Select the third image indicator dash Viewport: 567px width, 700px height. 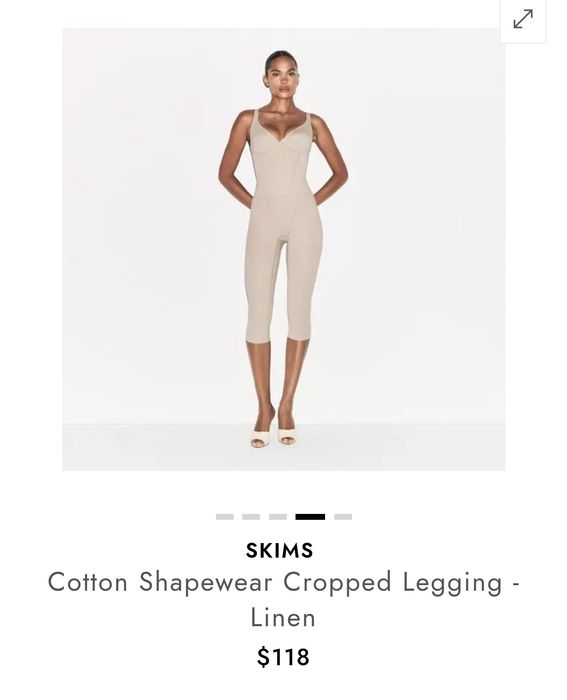[278, 517]
